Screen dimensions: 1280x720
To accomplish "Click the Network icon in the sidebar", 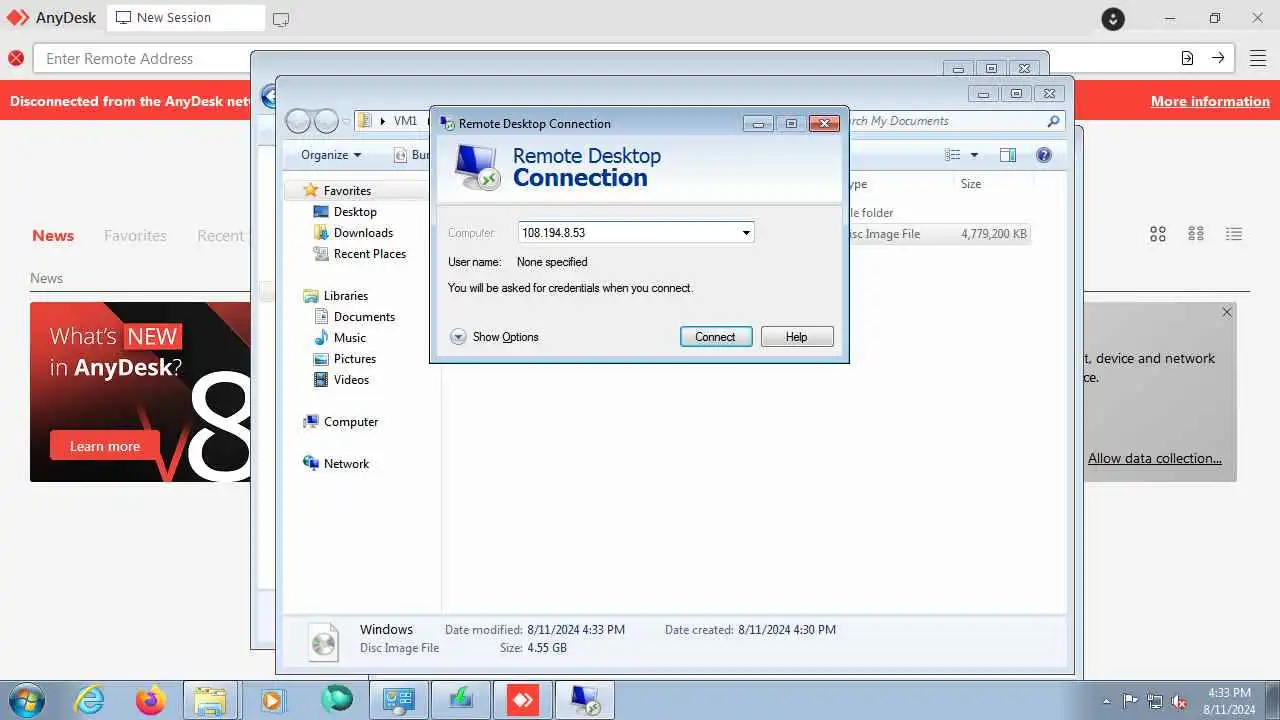I will (x=311, y=463).
